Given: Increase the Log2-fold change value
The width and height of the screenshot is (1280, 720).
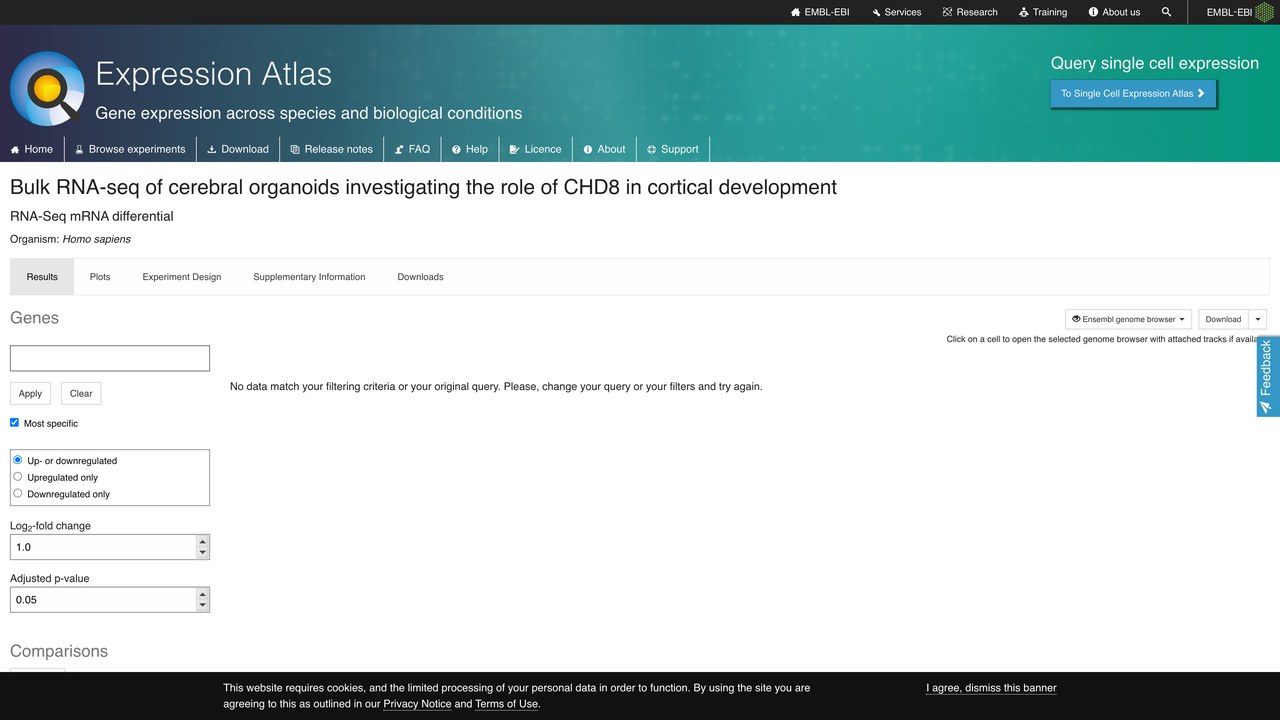Looking at the screenshot, I should pyautogui.click(x=203, y=542).
